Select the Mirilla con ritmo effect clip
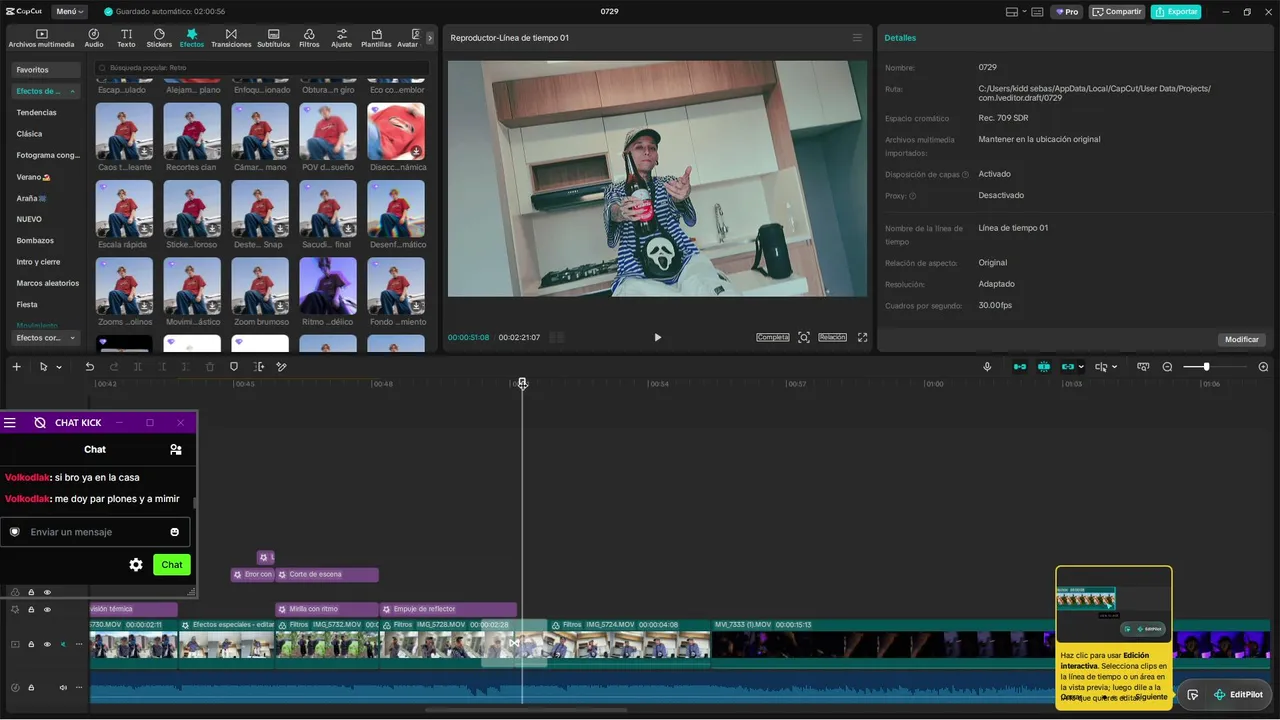The width and height of the screenshot is (1280, 720). 327,609
